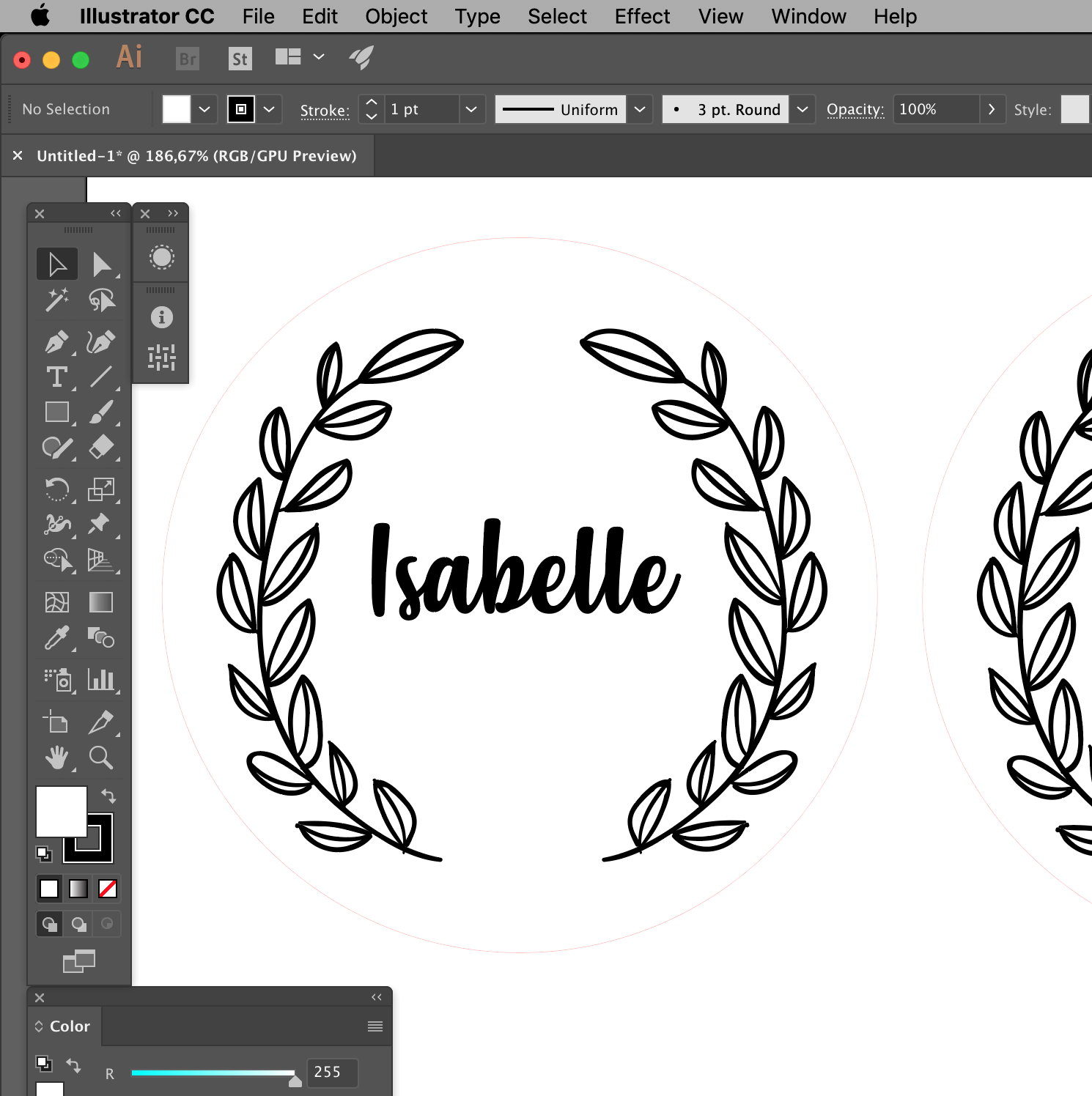Viewport: 1092px width, 1096px height.
Task: Select the Line Segment tool
Action: click(101, 377)
